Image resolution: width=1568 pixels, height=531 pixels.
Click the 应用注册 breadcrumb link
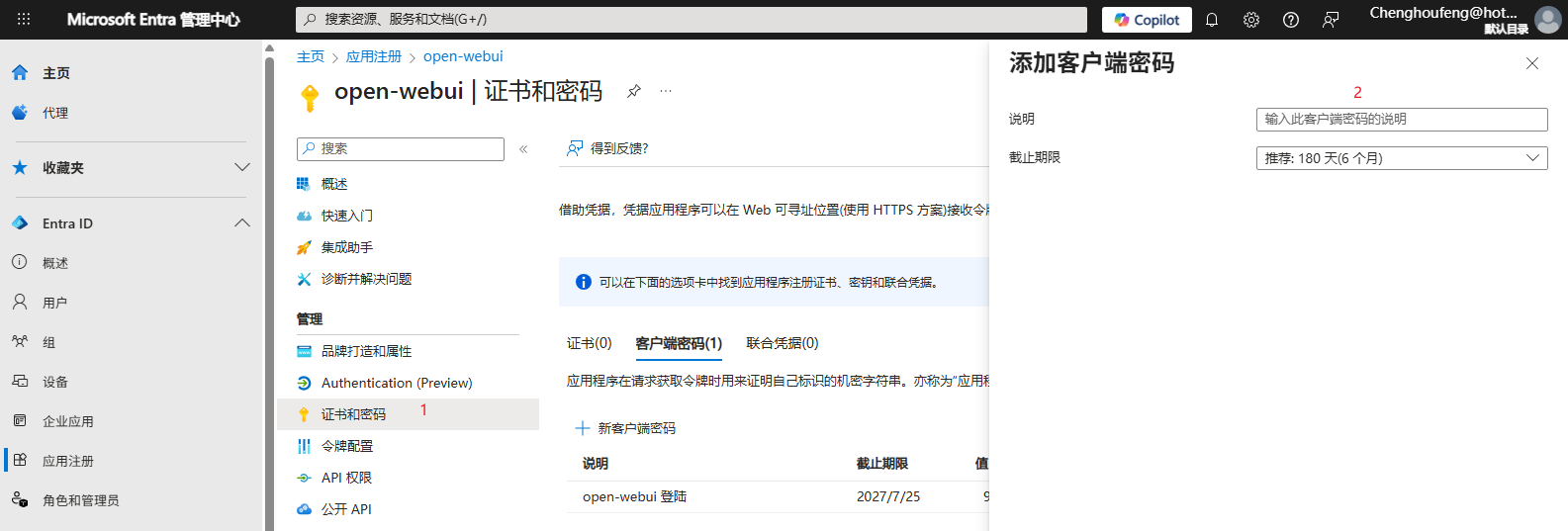pyautogui.click(x=373, y=56)
